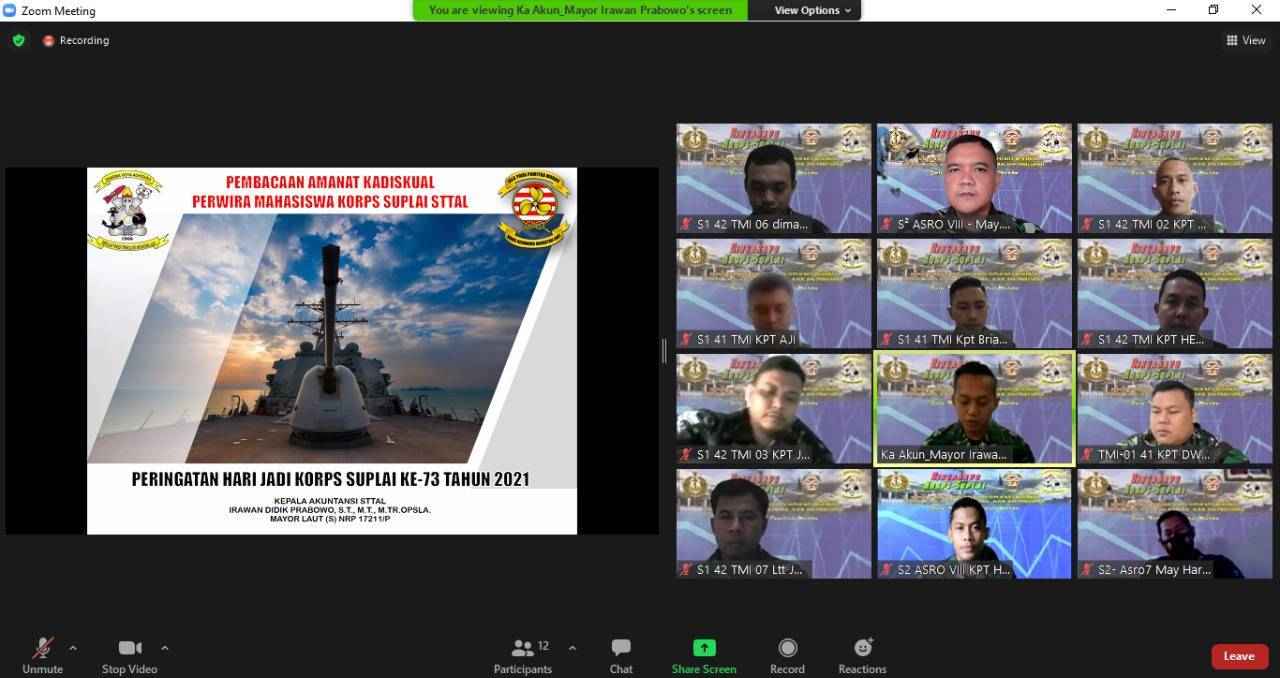Stop Video camera toggle
1280x678 pixels.
tap(129, 648)
